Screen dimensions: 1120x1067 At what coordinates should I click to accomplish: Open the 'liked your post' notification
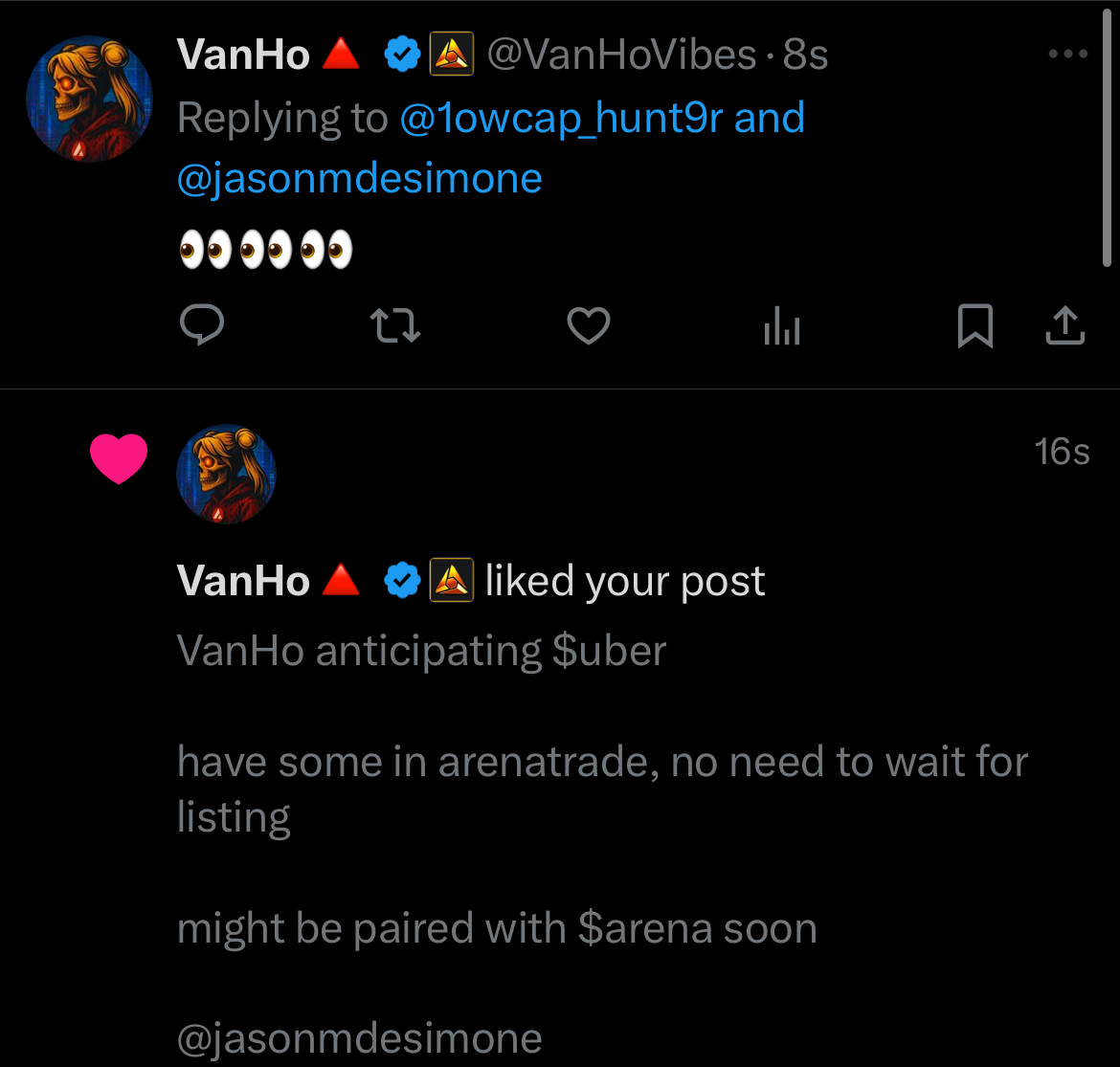pos(624,581)
